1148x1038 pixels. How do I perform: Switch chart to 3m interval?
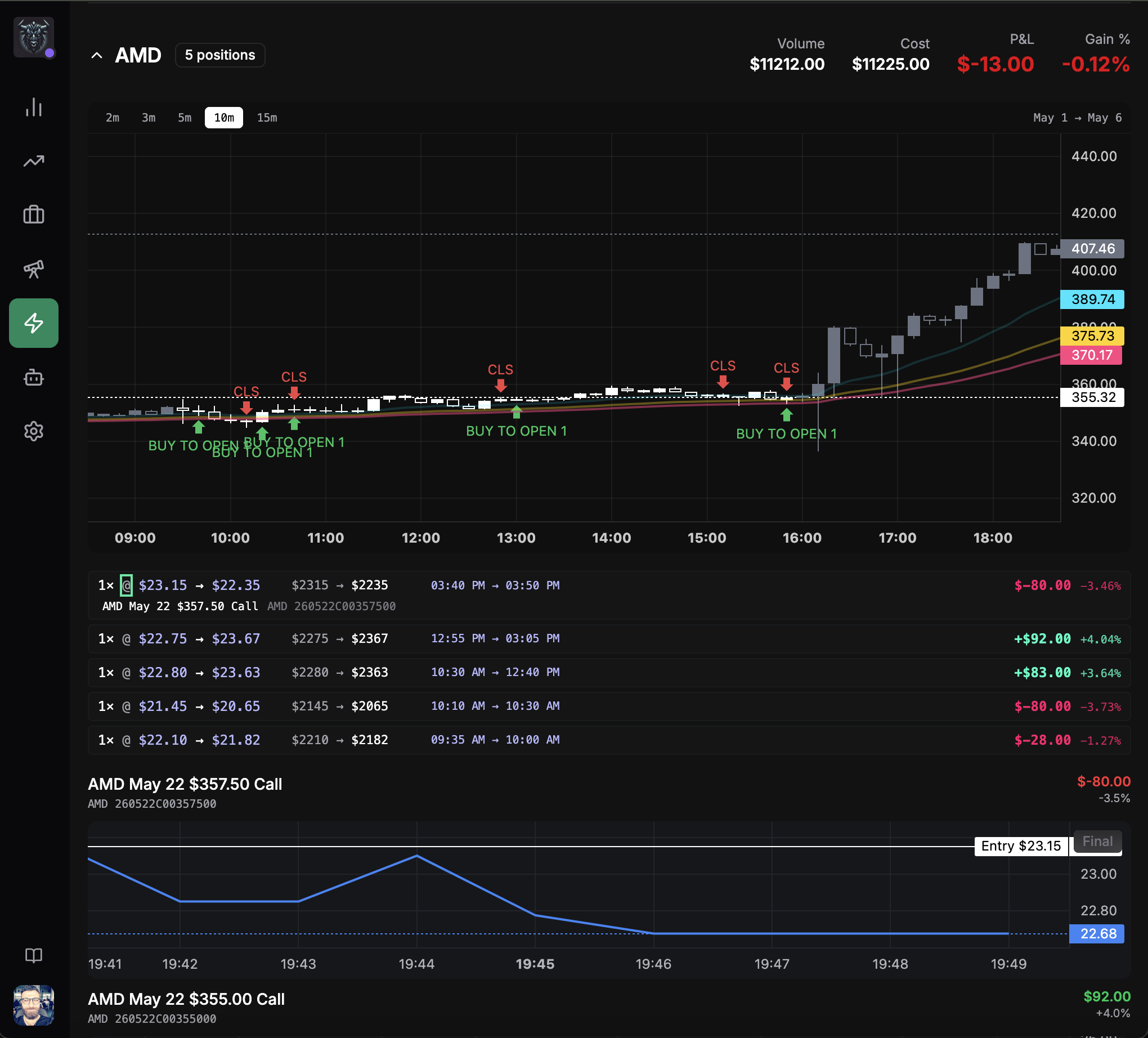pos(149,117)
